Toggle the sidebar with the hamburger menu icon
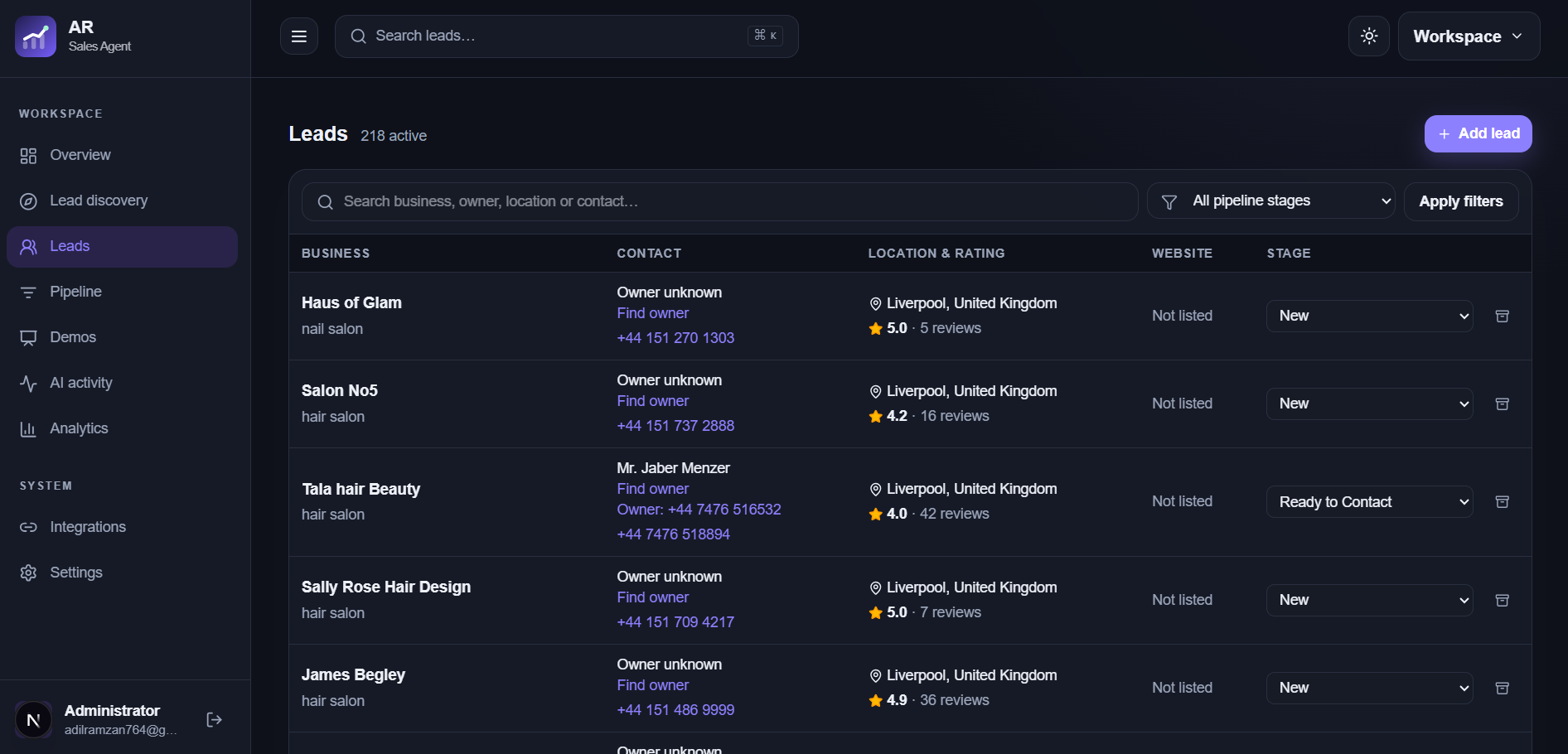 coord(299,36)
